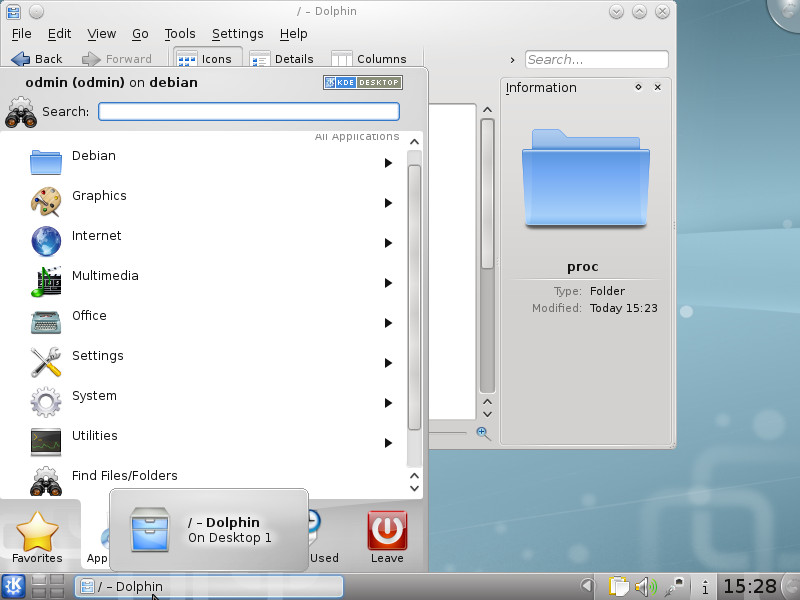Close the Information panel
Viewport: 800px width, 600px height.
pos(658,87)
